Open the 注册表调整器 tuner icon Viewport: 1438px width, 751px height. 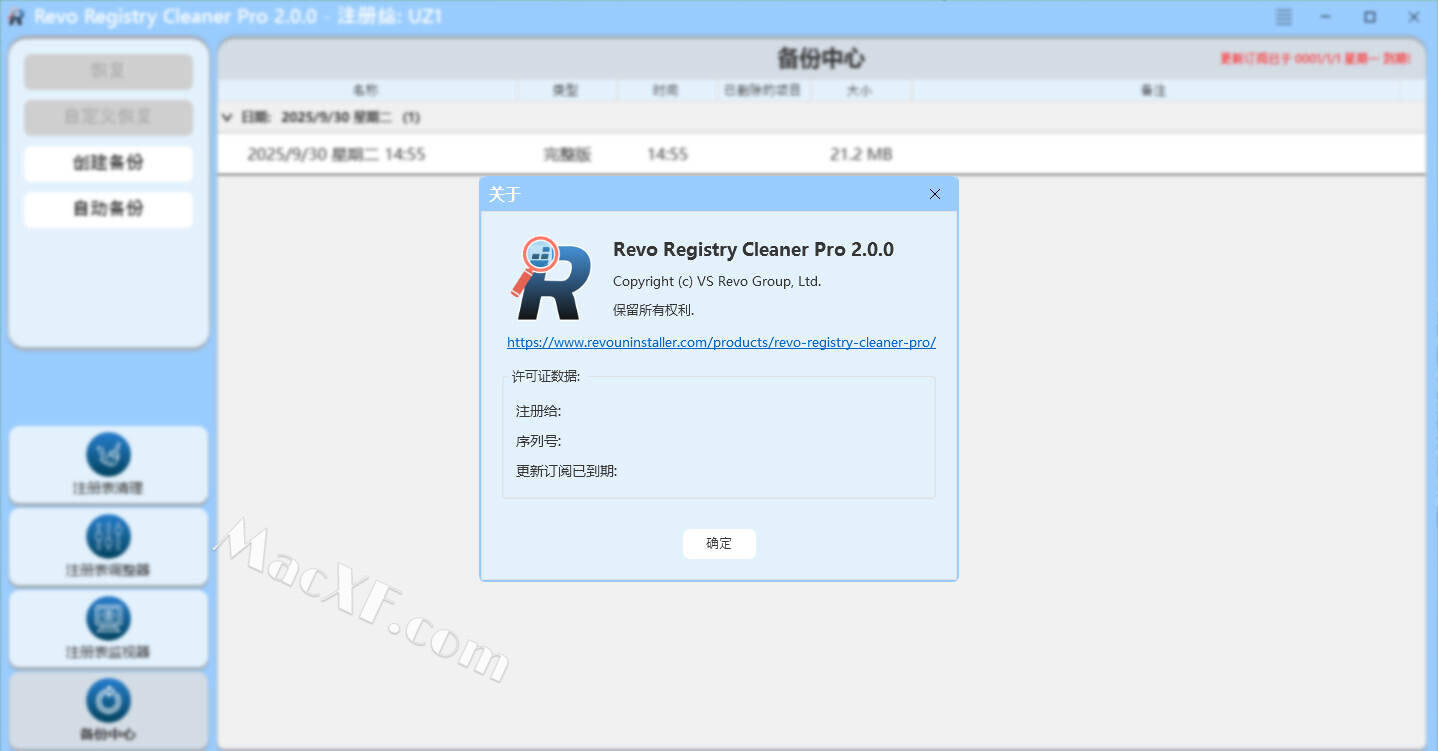[x=108, y=538]
